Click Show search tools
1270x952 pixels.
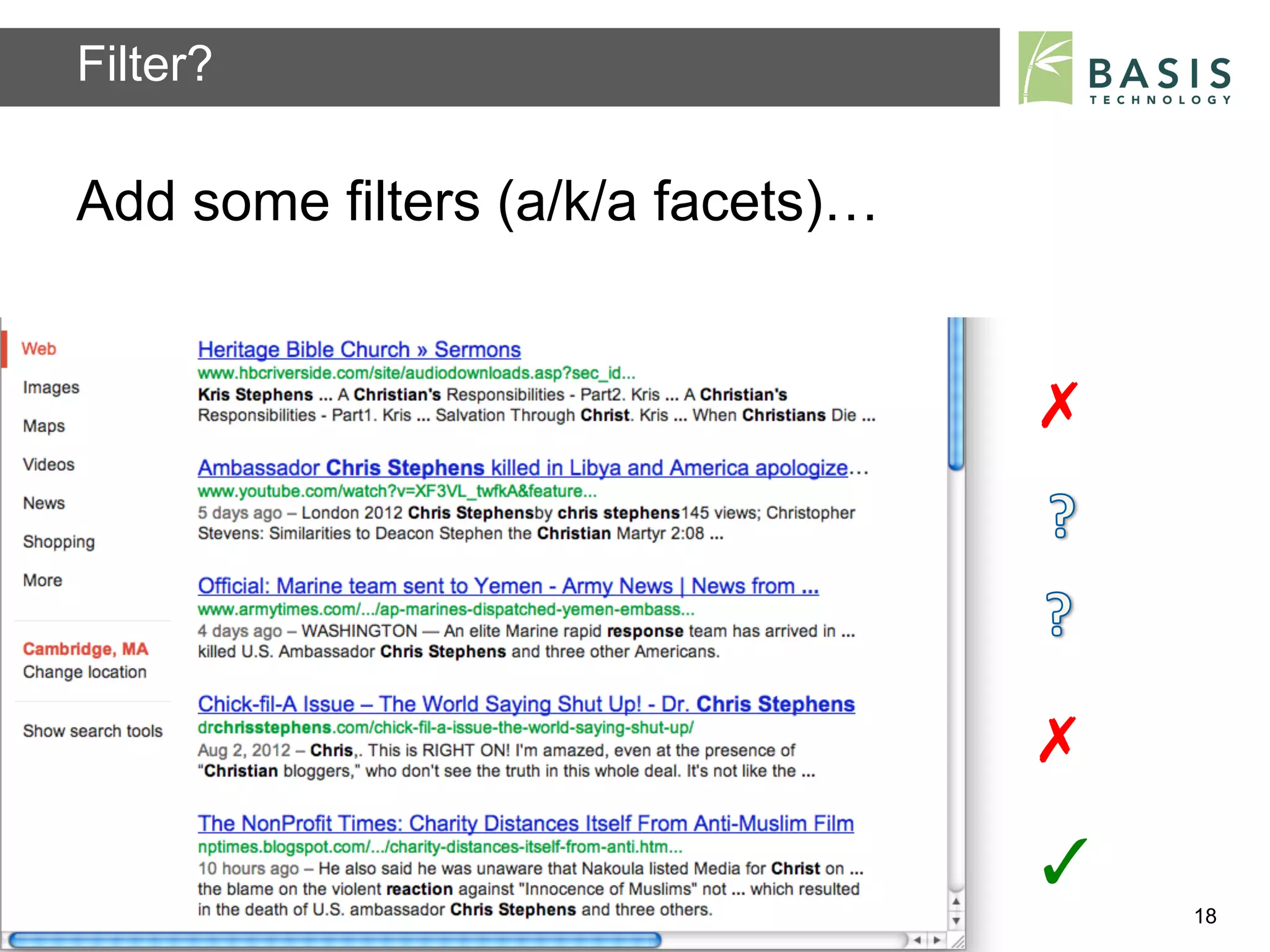coord(92,731)
